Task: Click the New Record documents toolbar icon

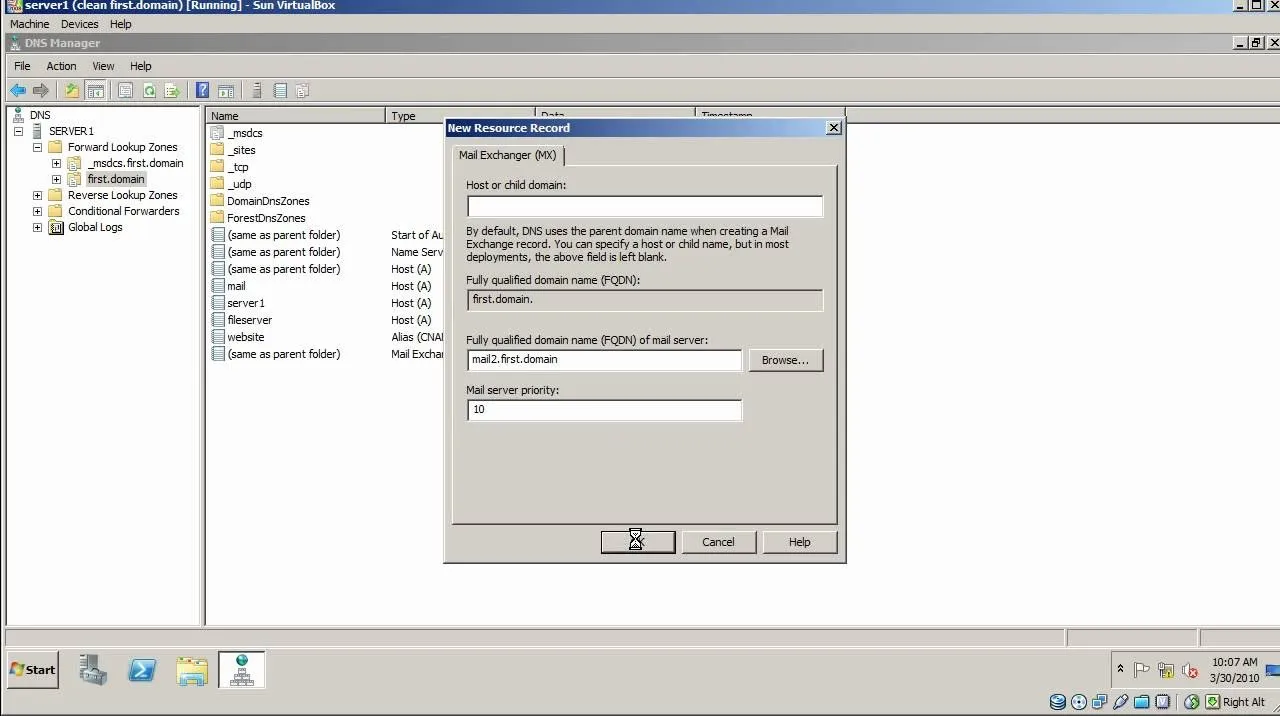Action: tap(302, 91)
